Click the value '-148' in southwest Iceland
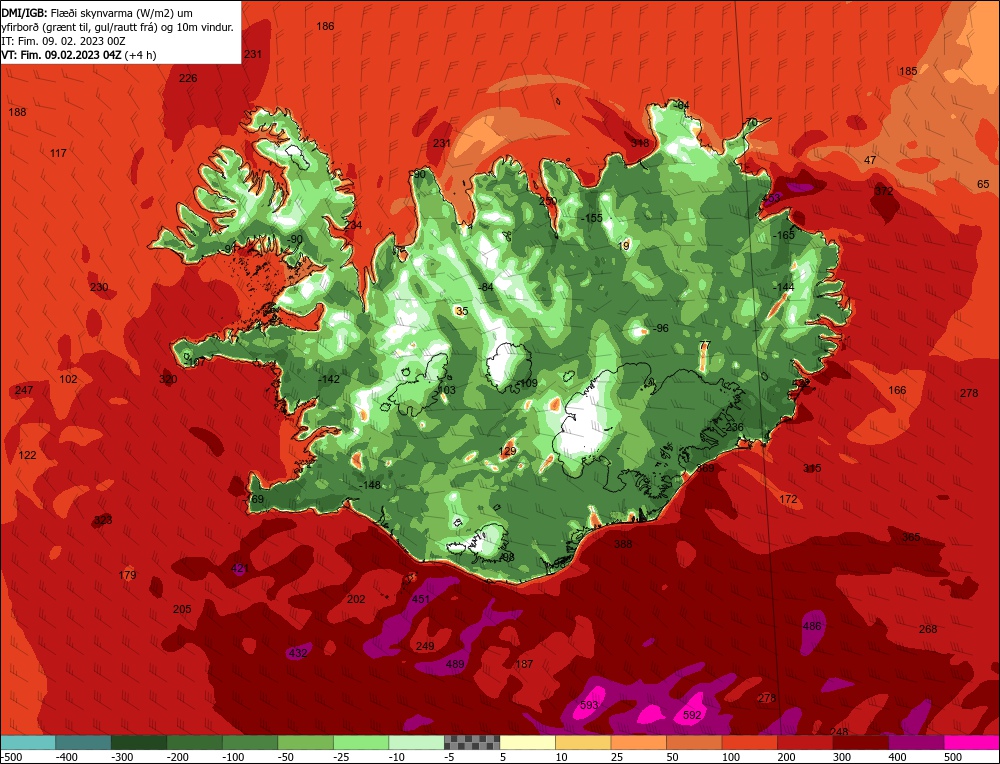 point(369,485)
